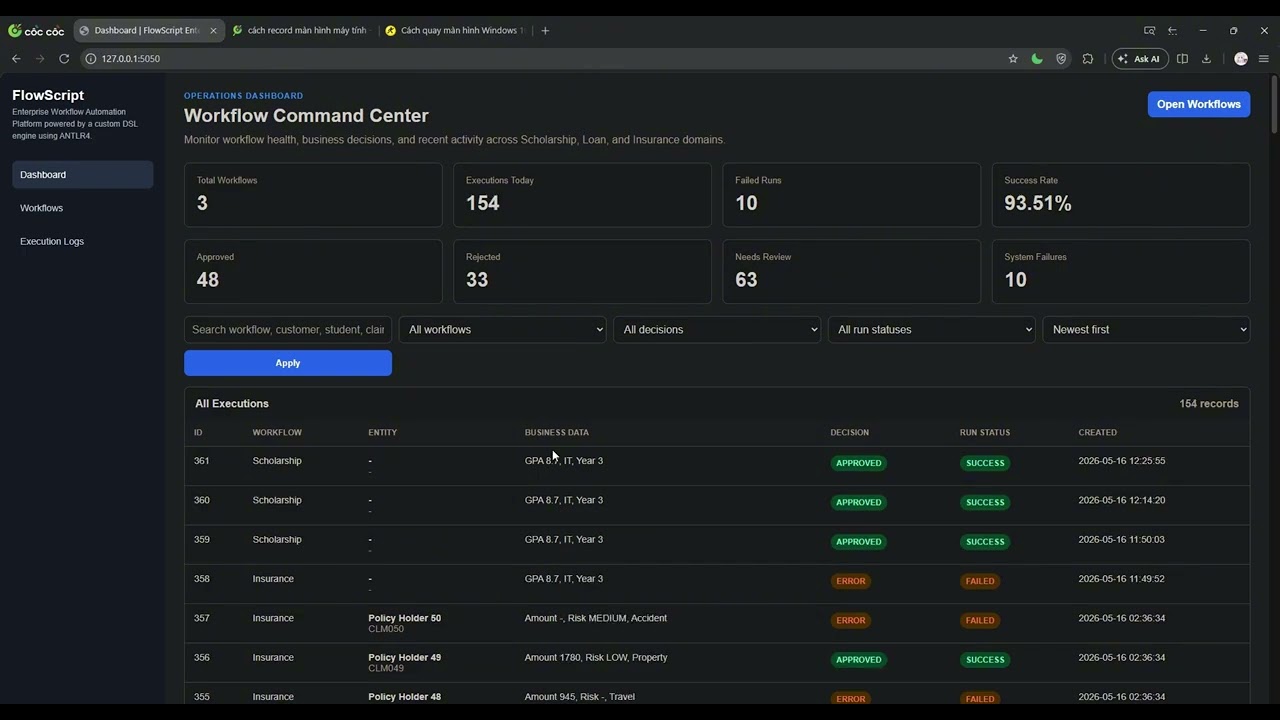Switch to the 'Cách quay màn hình Windows' tab
1280x720 pixels.
453,30
